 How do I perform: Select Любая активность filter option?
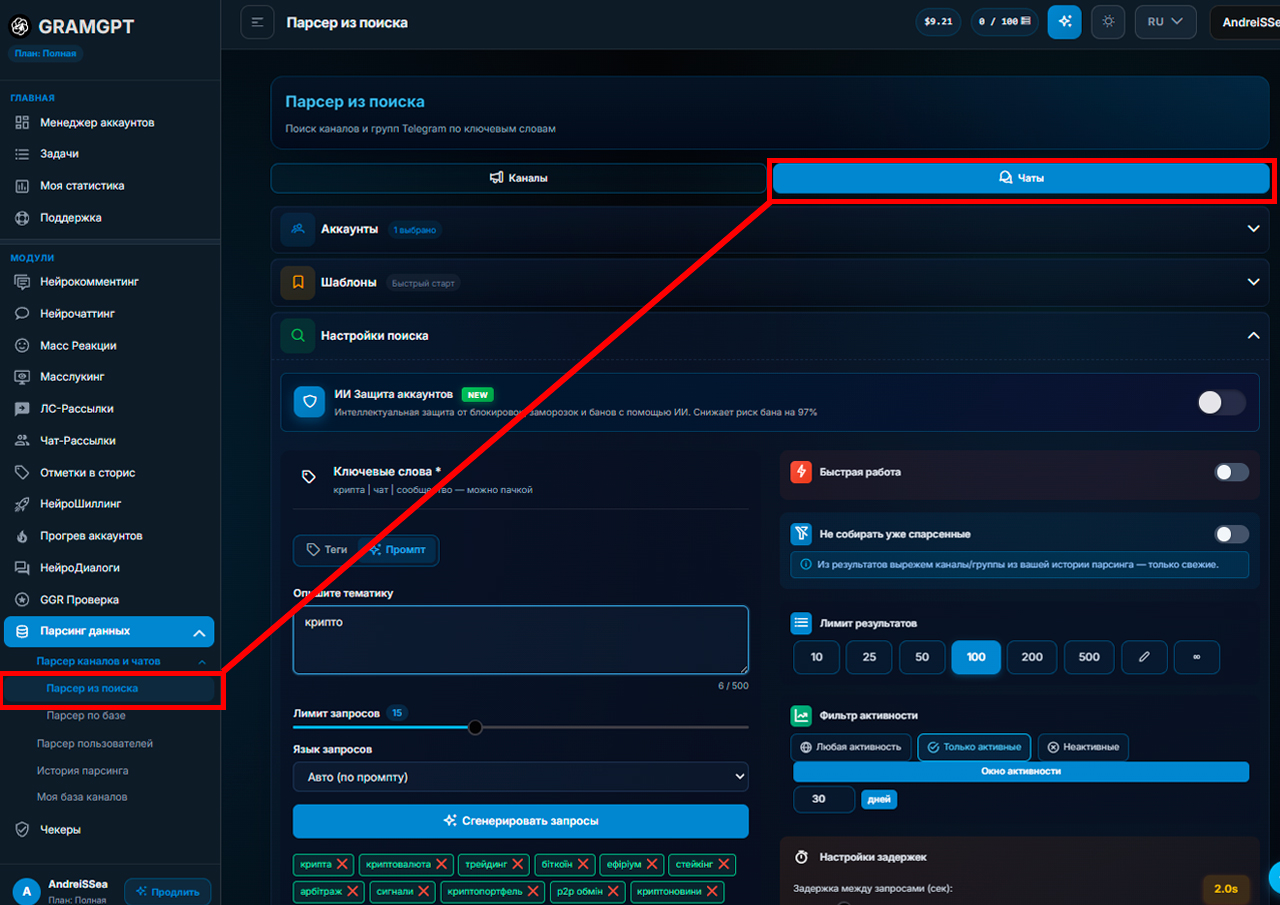851,747
